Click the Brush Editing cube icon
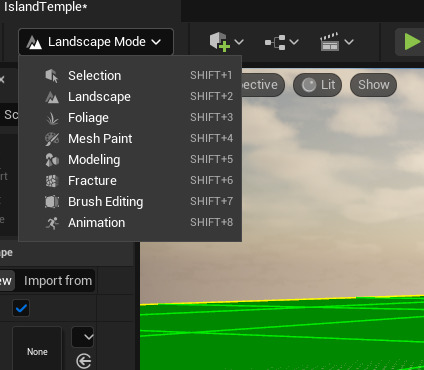Viewport: 424px width, 370px height. pyautogui.click(x=52, y=202)
